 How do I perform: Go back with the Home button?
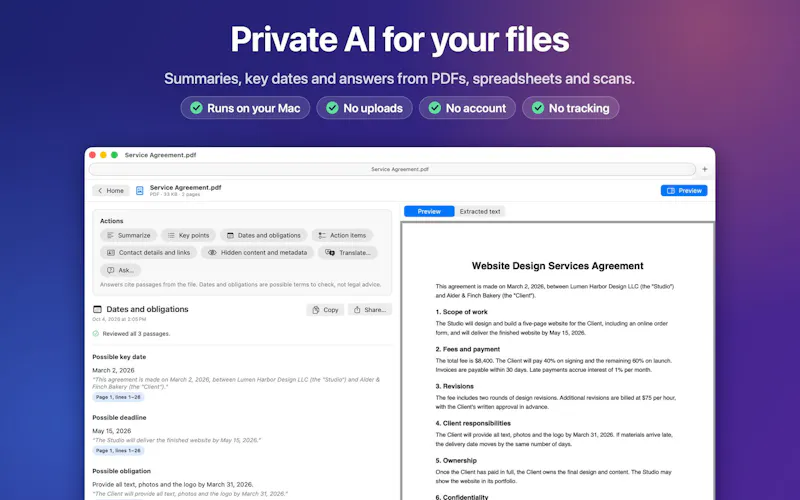click(x=111, y=190)
